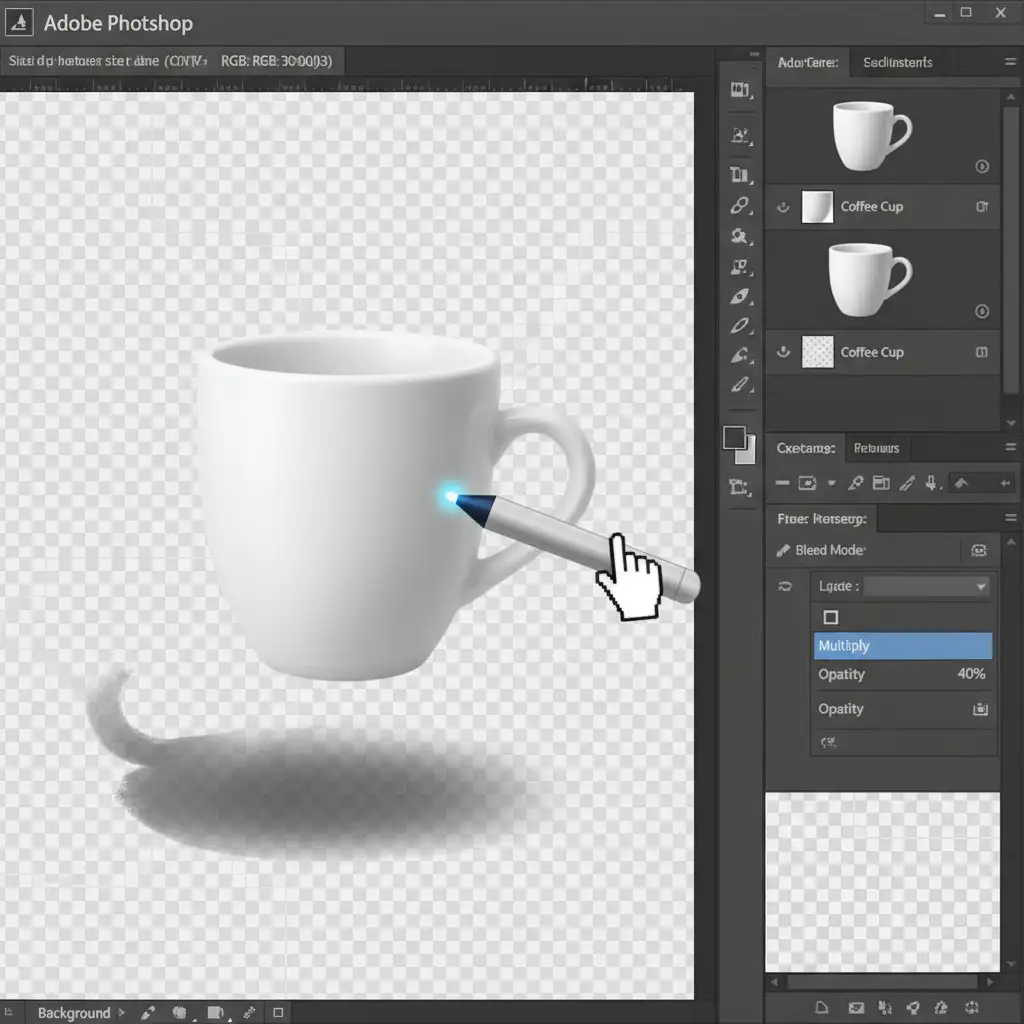Click the new document icon in bottom panel bar
Screen dimensions: 1024x1024
[822, 1008]
